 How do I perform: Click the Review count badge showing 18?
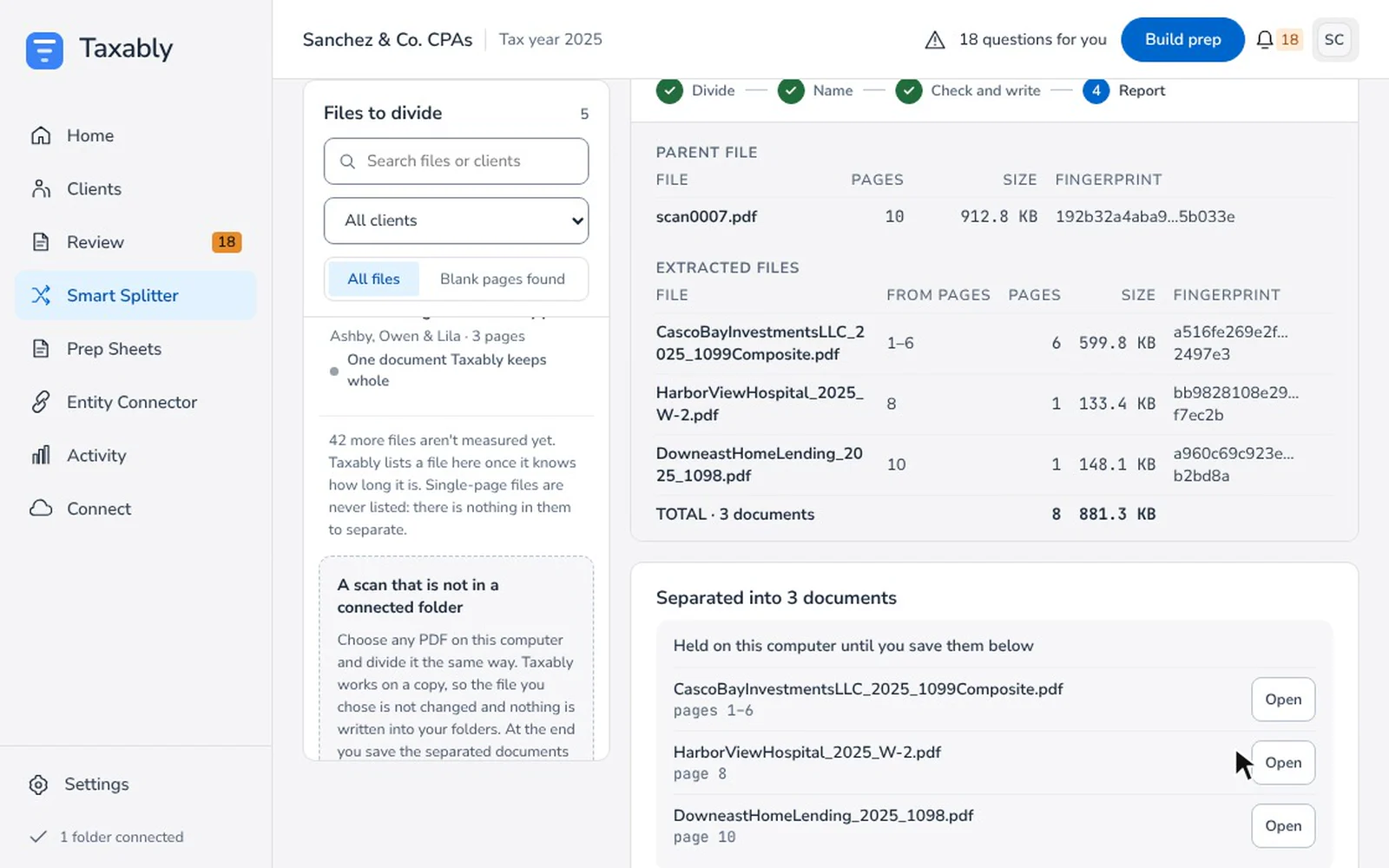(227, 242)
